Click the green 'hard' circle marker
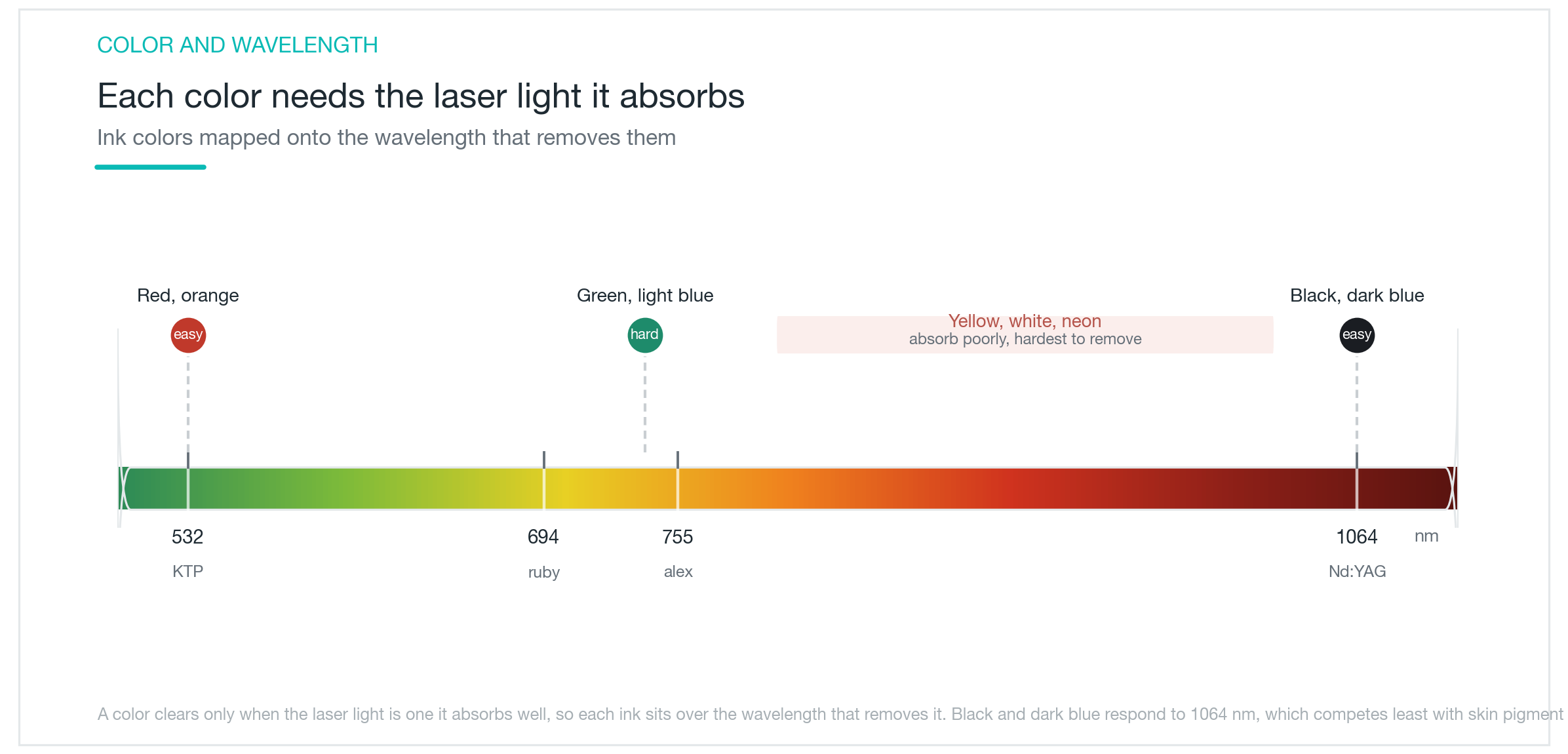 tap(645, 335)
